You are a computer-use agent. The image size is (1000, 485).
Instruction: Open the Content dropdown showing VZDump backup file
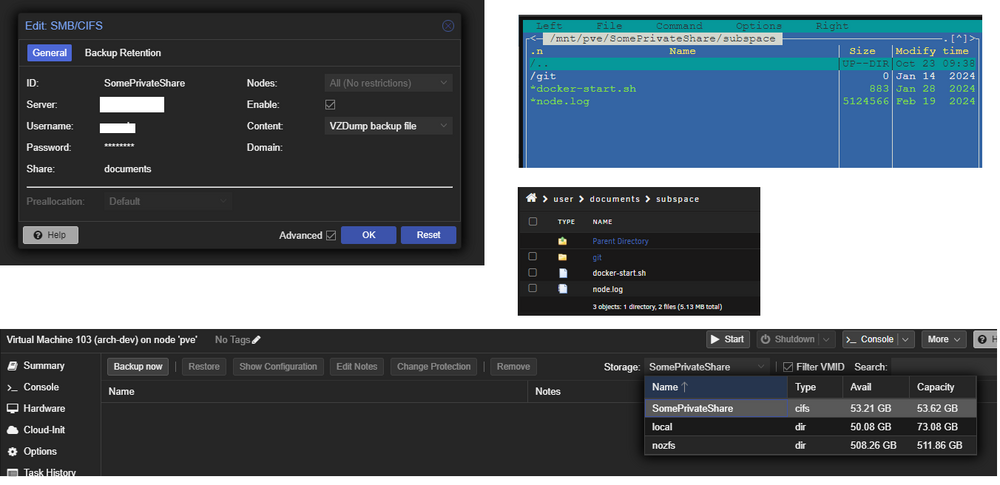tap(388, 126)
